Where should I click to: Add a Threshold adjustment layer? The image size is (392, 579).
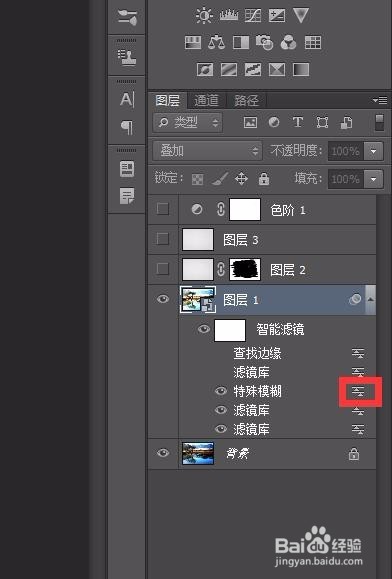click(253, 69)
